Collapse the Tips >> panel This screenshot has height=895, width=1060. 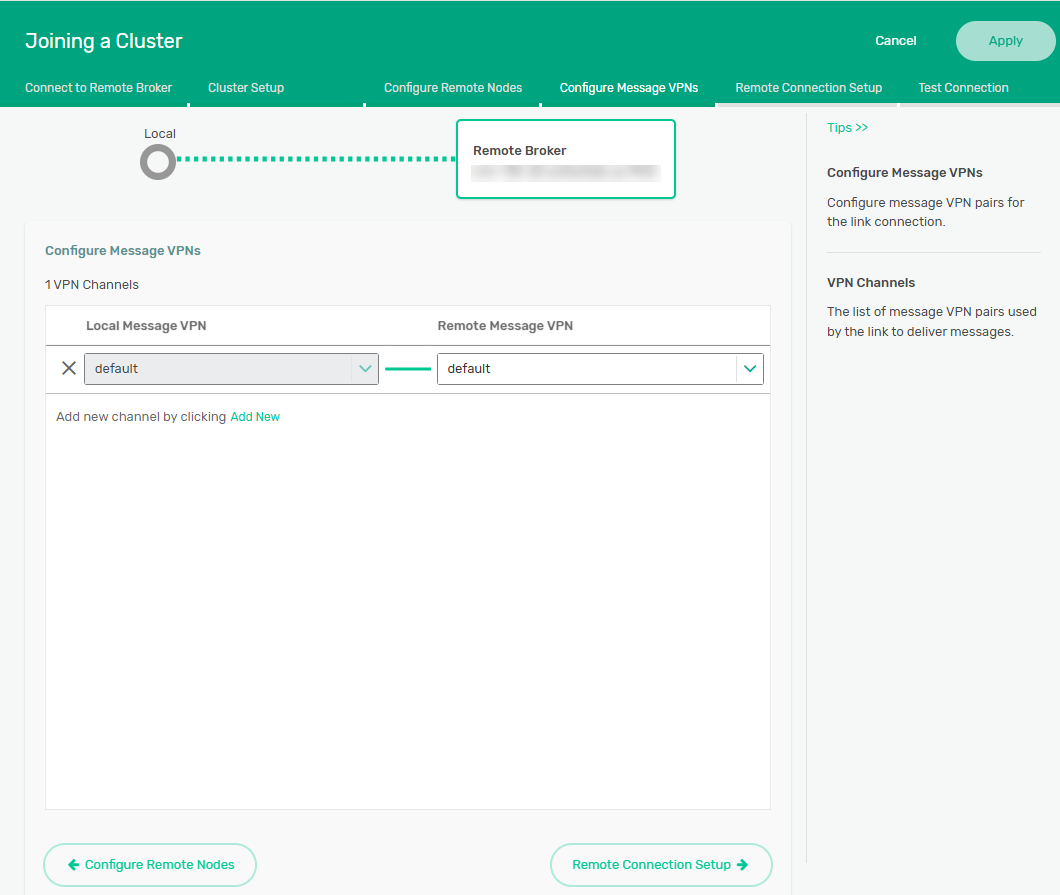coord(847,128)
